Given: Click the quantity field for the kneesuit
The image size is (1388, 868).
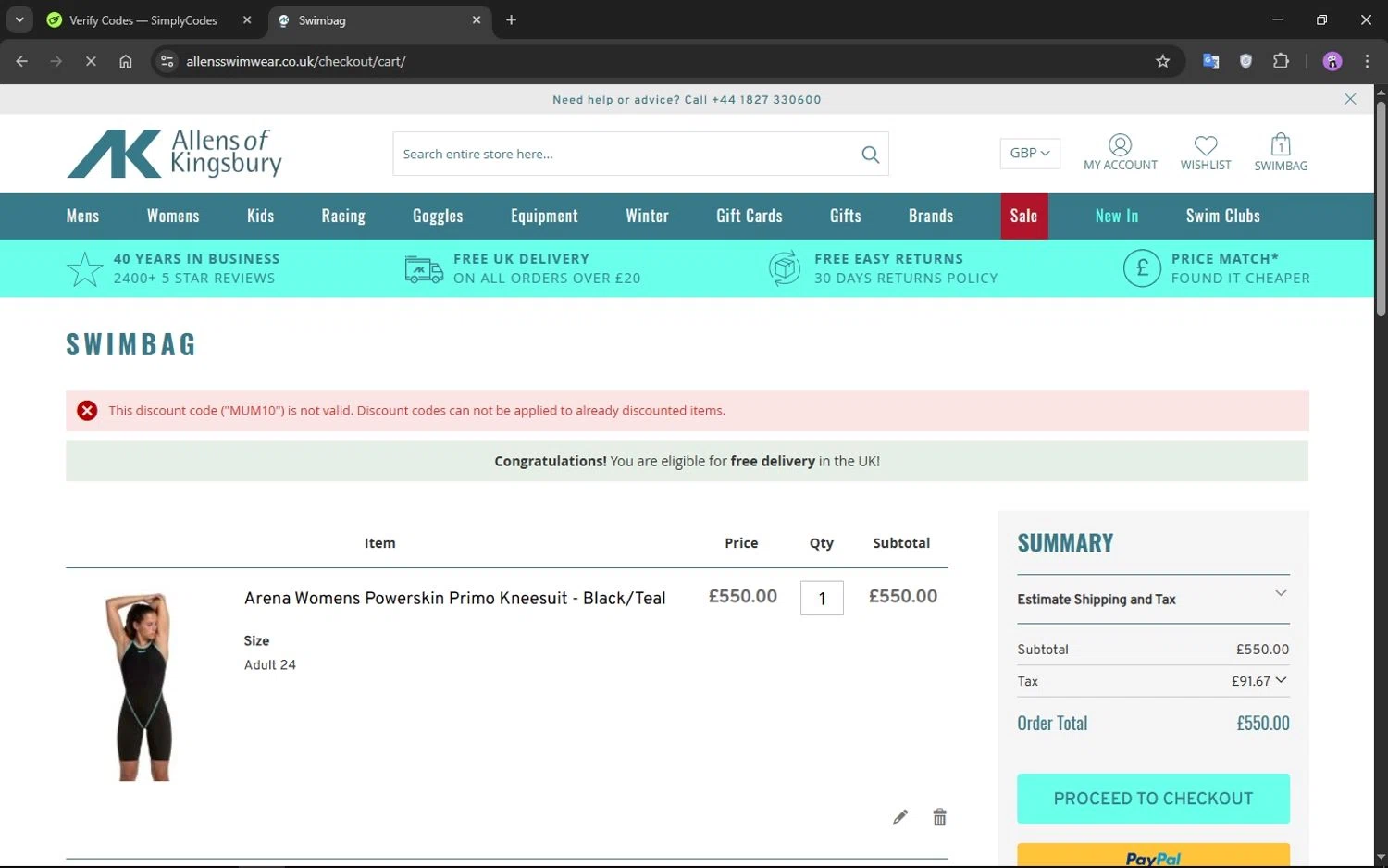Looking at the screenshot, I should [x=822, y=598].
